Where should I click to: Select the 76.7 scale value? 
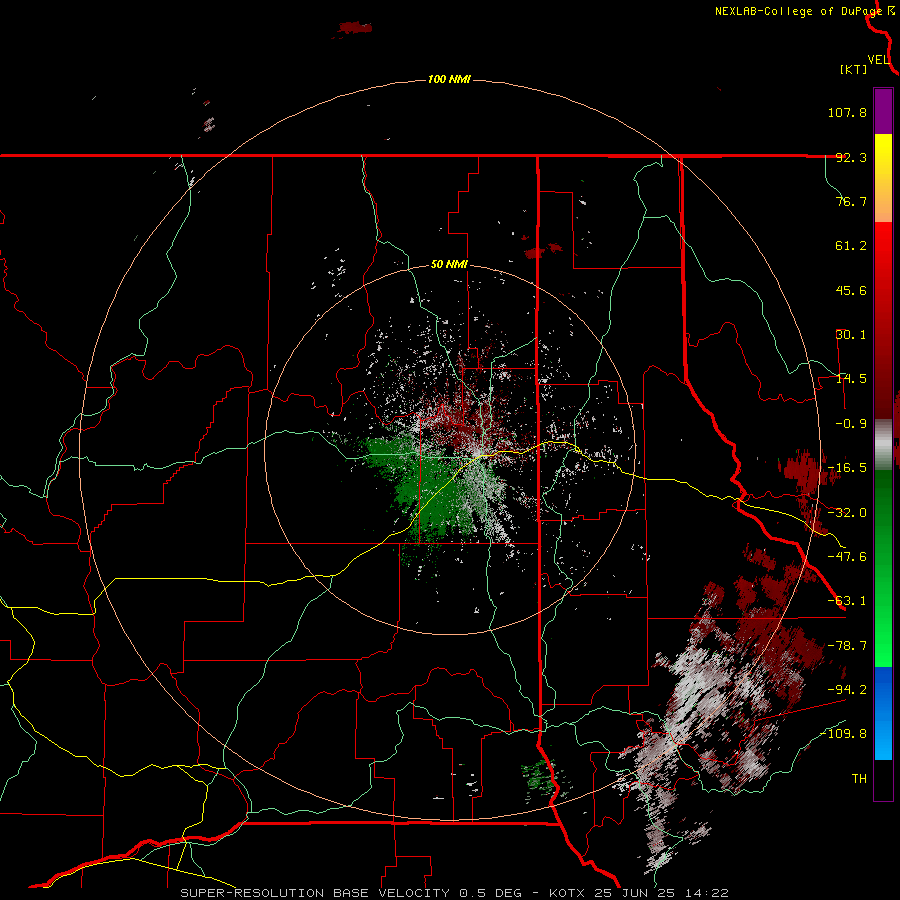851,201
